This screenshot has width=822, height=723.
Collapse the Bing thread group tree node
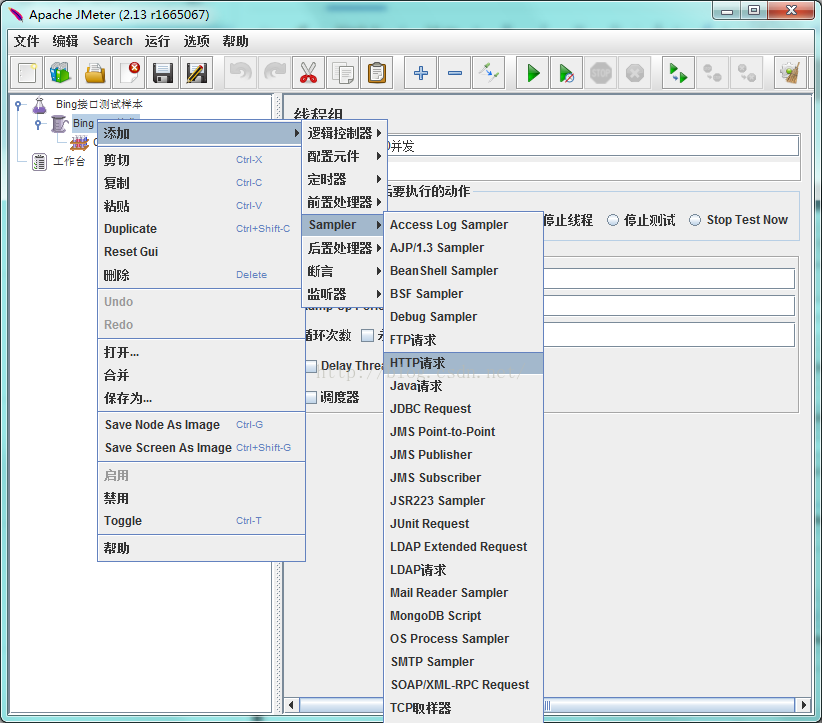37,124
